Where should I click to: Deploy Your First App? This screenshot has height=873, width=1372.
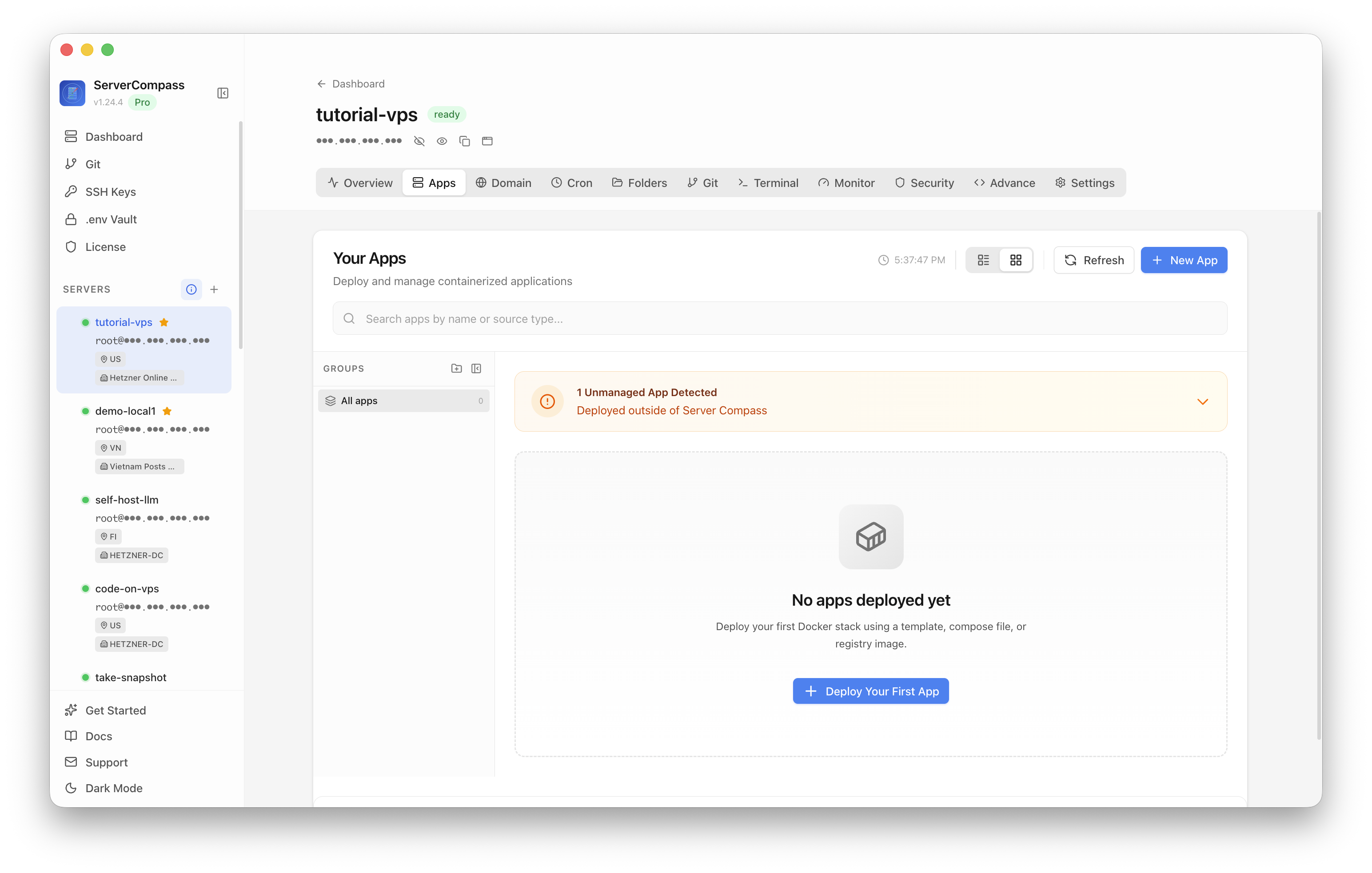(870, 691)
